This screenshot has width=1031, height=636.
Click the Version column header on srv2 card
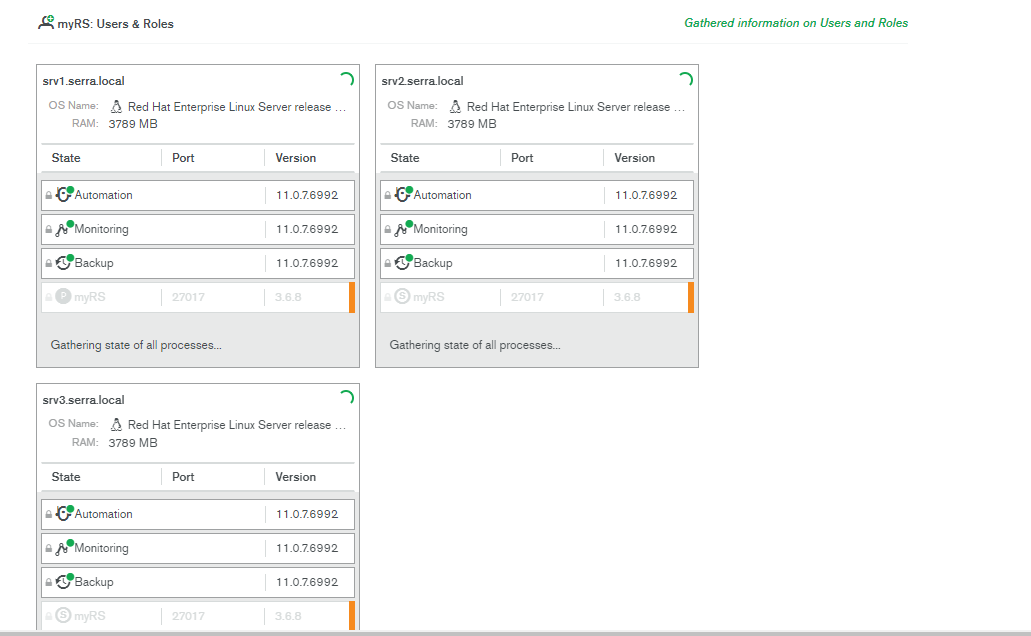coord(634,158)
